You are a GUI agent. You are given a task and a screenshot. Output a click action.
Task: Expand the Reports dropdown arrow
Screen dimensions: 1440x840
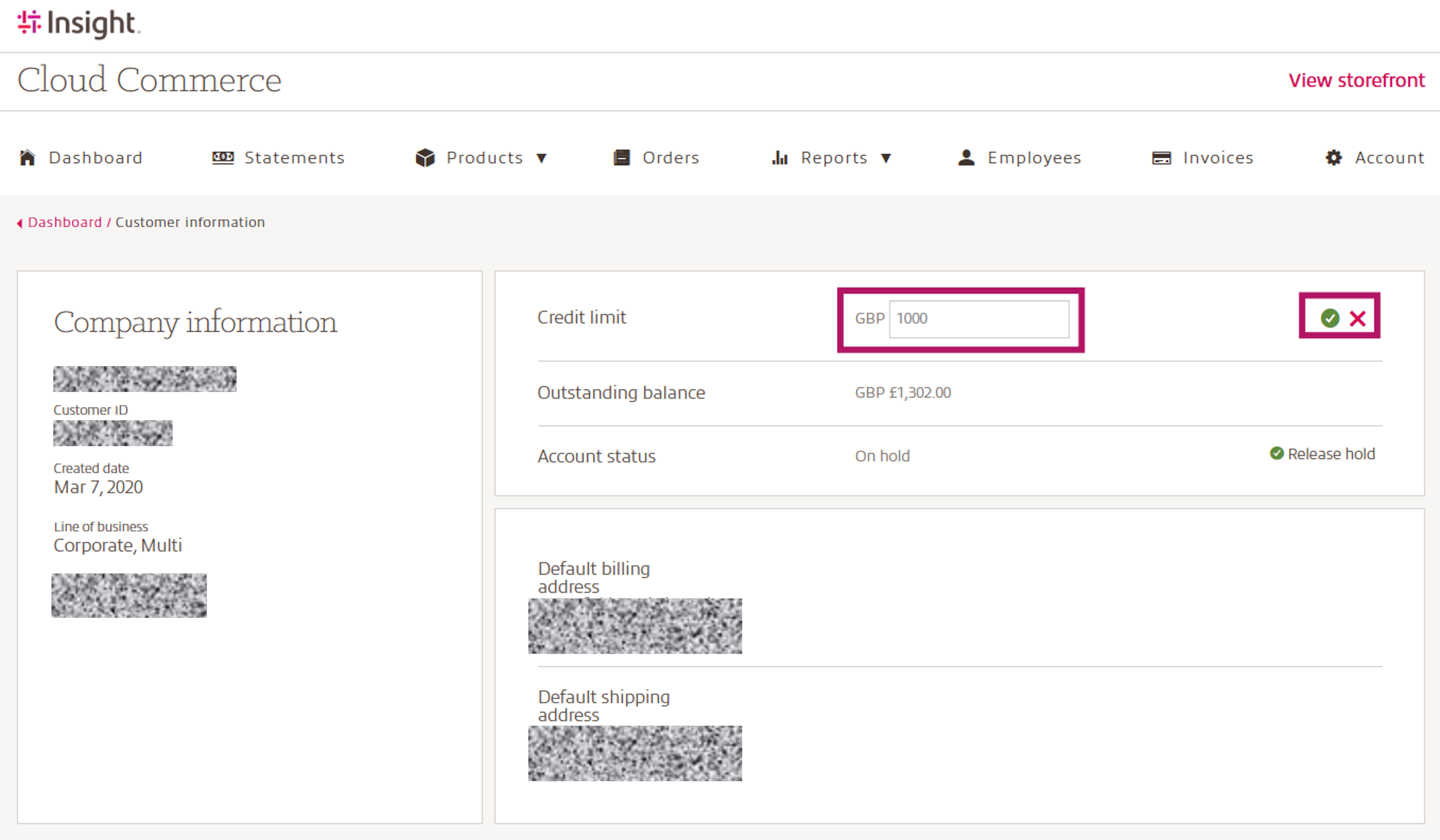pyautogui.click(x=886, y=158)
